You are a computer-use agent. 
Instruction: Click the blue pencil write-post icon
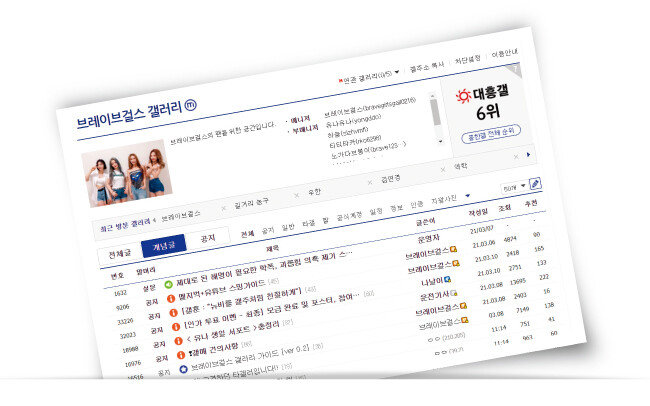coord(535,184)
